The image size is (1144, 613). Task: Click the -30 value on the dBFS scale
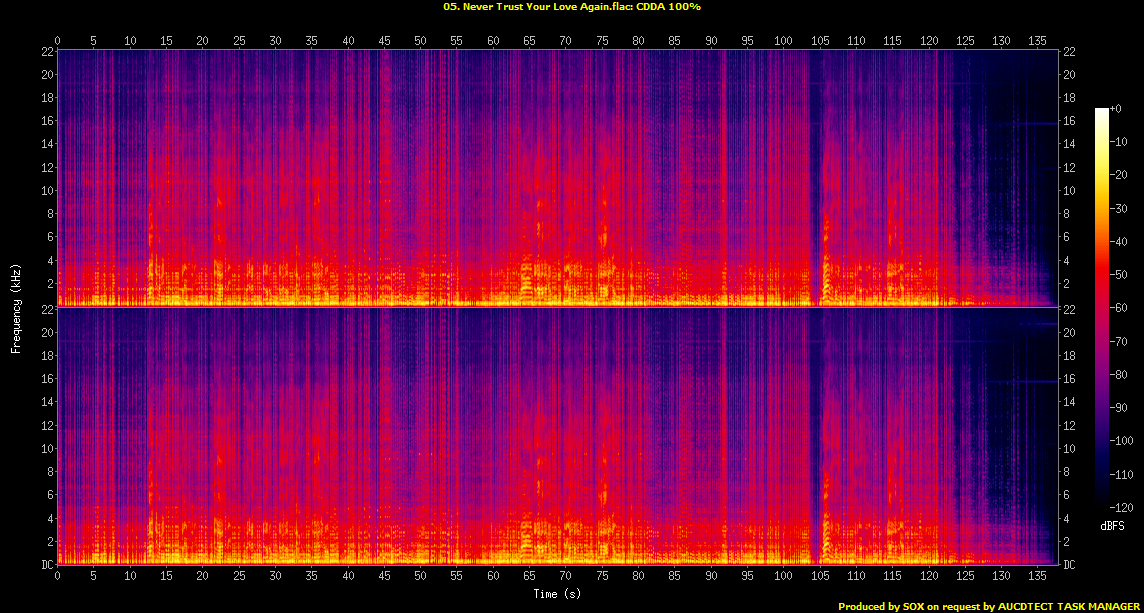[x=1118, y=208]
